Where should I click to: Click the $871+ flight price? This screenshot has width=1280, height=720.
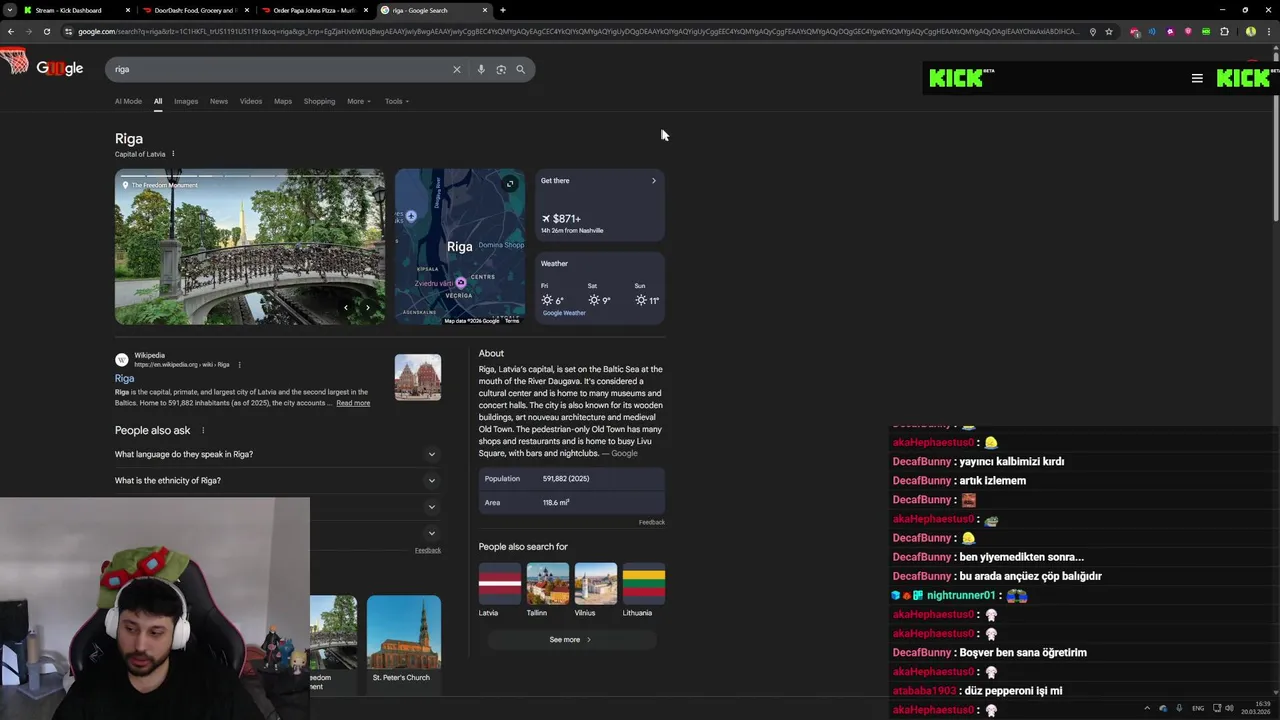coord(567,218)
